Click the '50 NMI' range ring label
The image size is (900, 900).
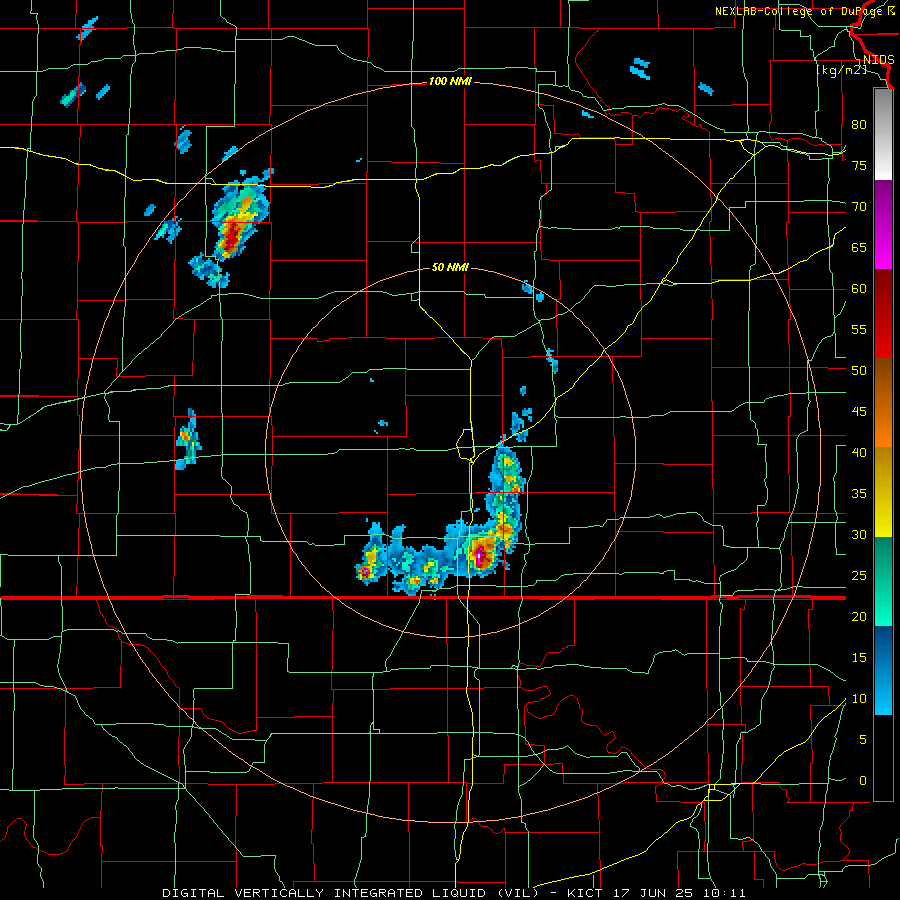(450, 267)
